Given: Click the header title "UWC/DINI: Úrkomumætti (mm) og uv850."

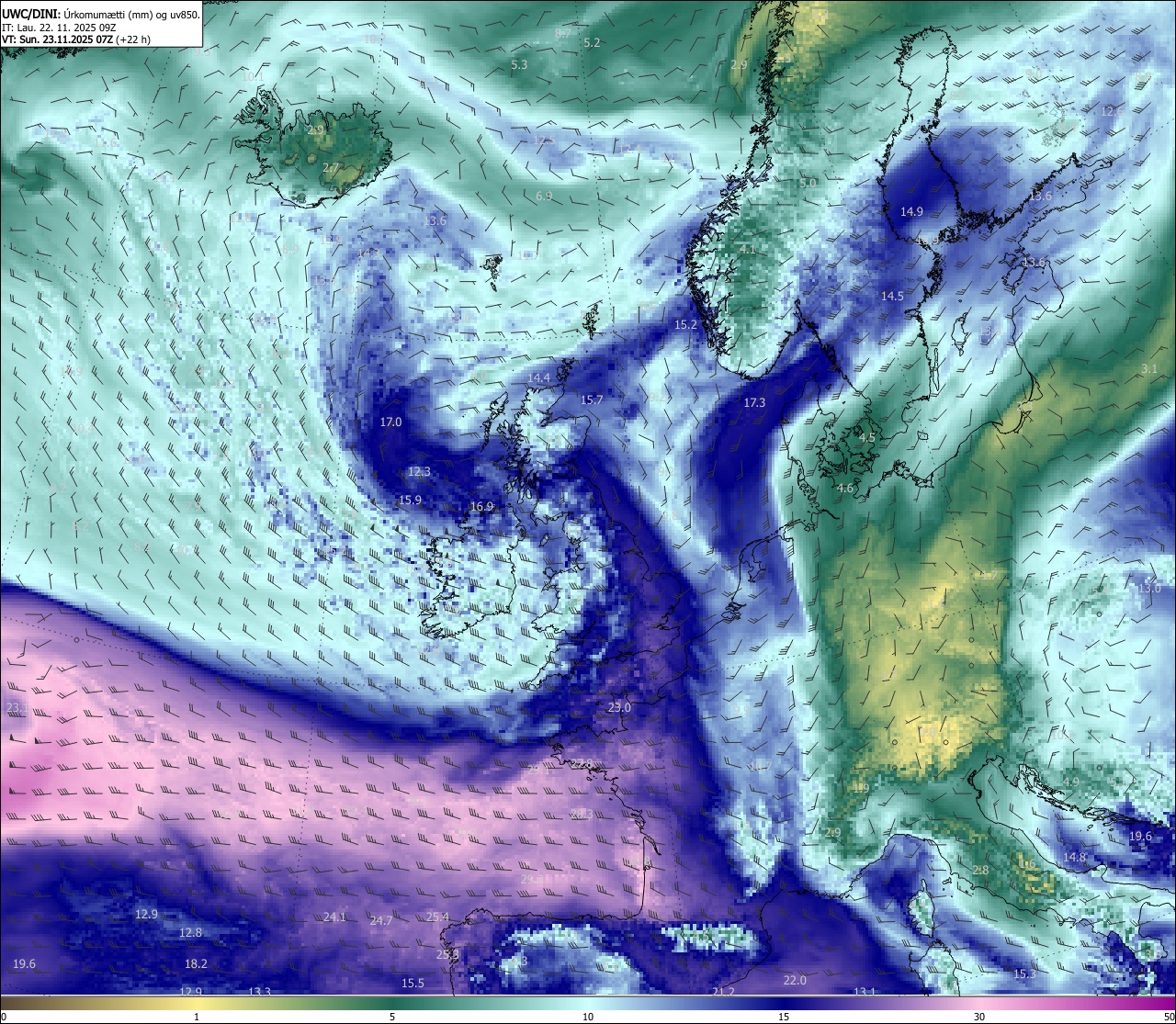Looking at the screenshot, I should [x=101, y=14].
